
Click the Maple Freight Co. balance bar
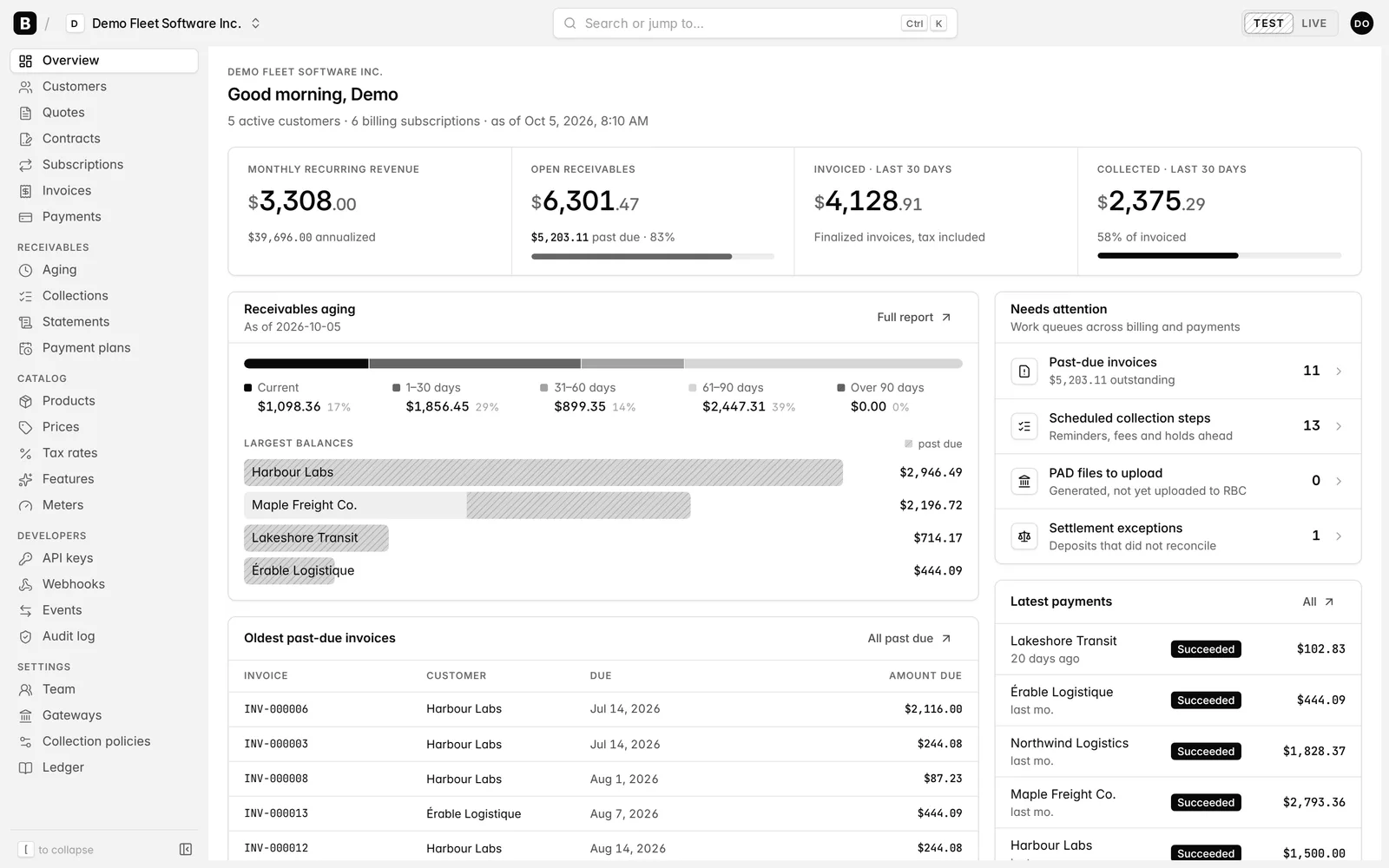coord(467,505)
